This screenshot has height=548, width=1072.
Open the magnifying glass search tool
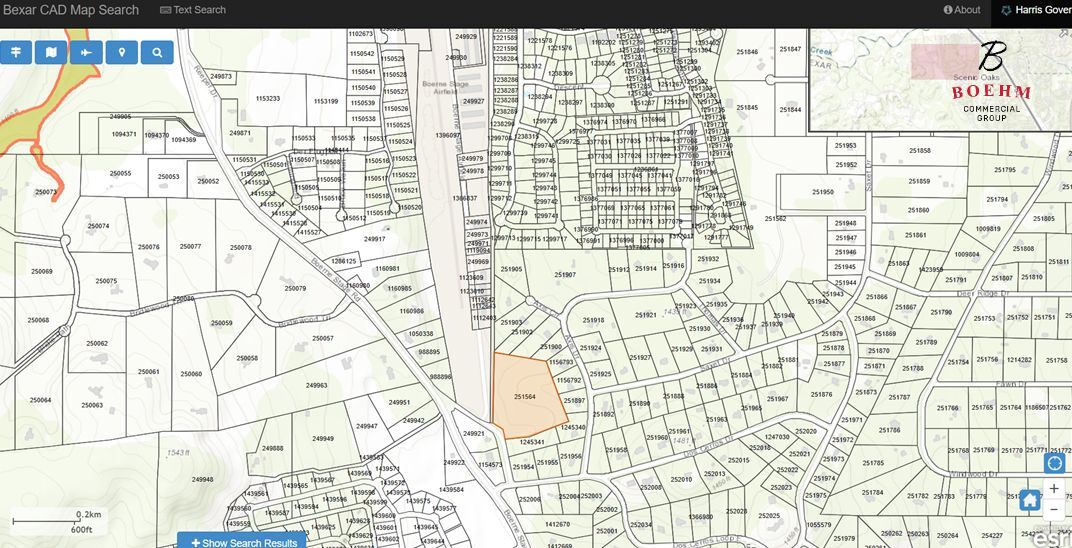(x=156, y=52)
